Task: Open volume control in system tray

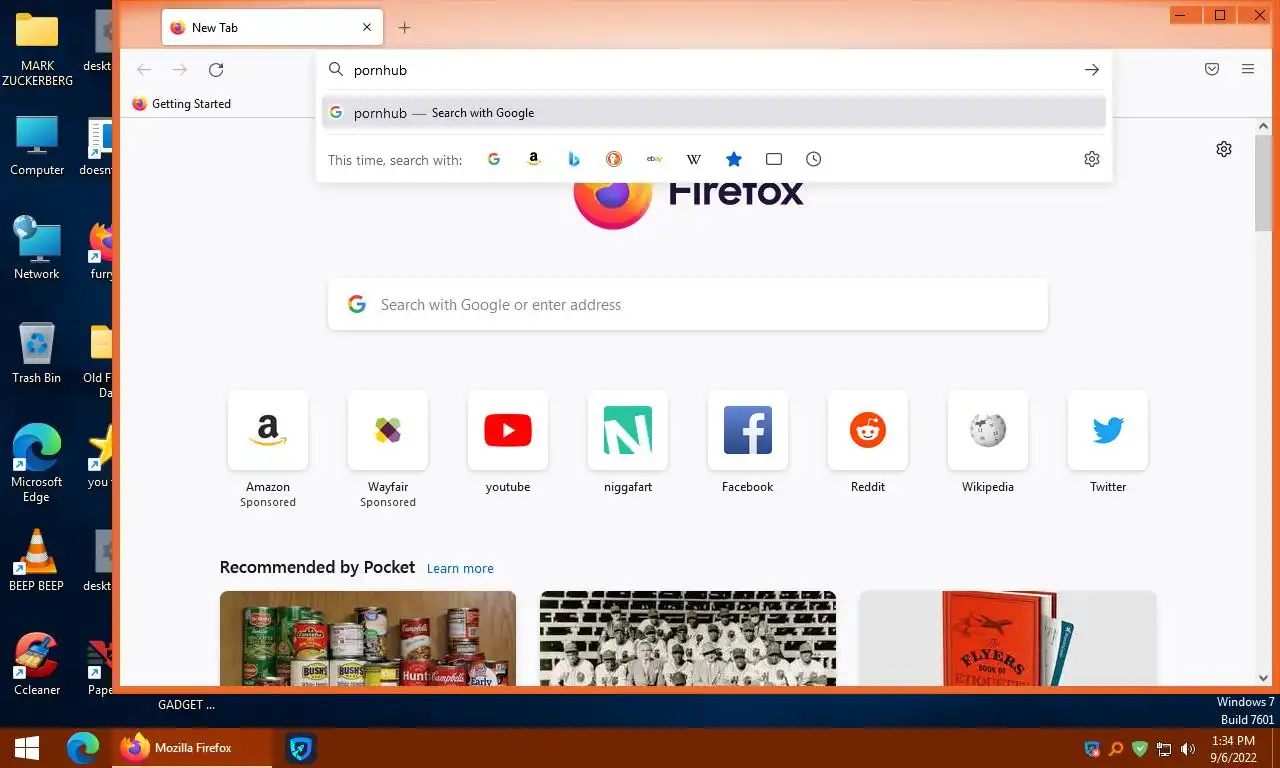Action: click(x=1188, y=749)
